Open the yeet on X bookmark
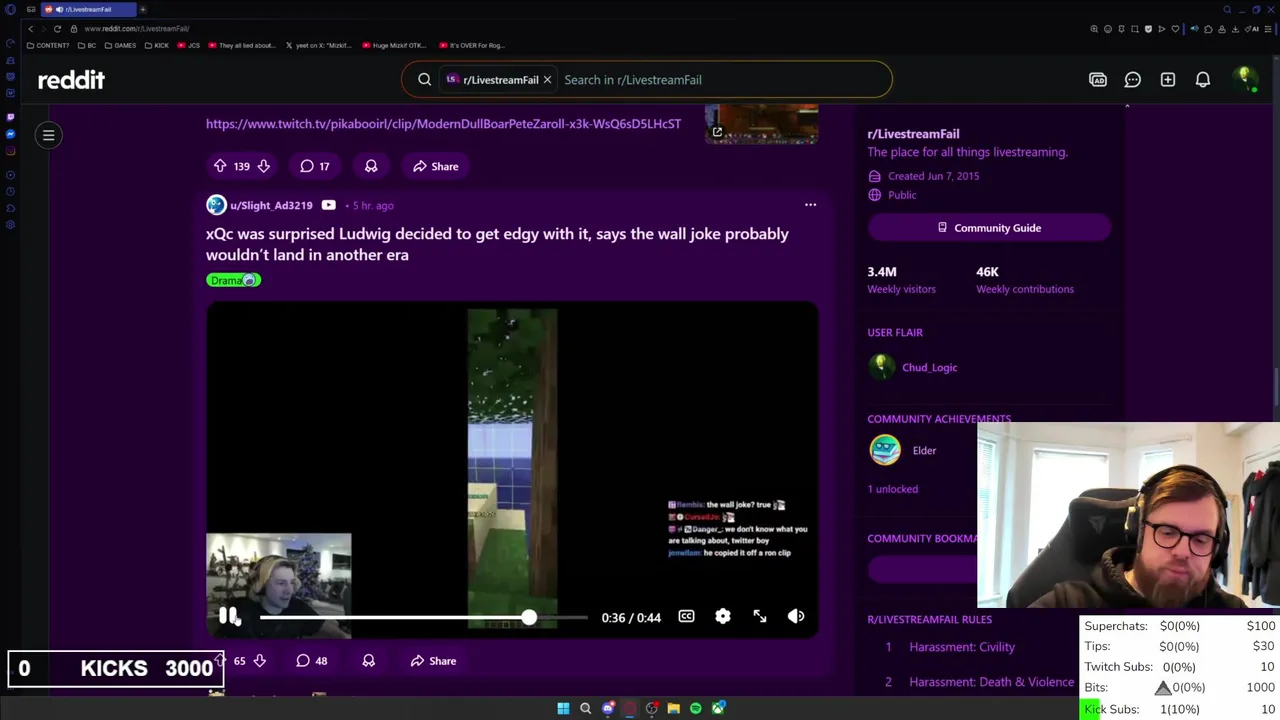The width and height of the screenshot is (1280, 720). point(319,45)
